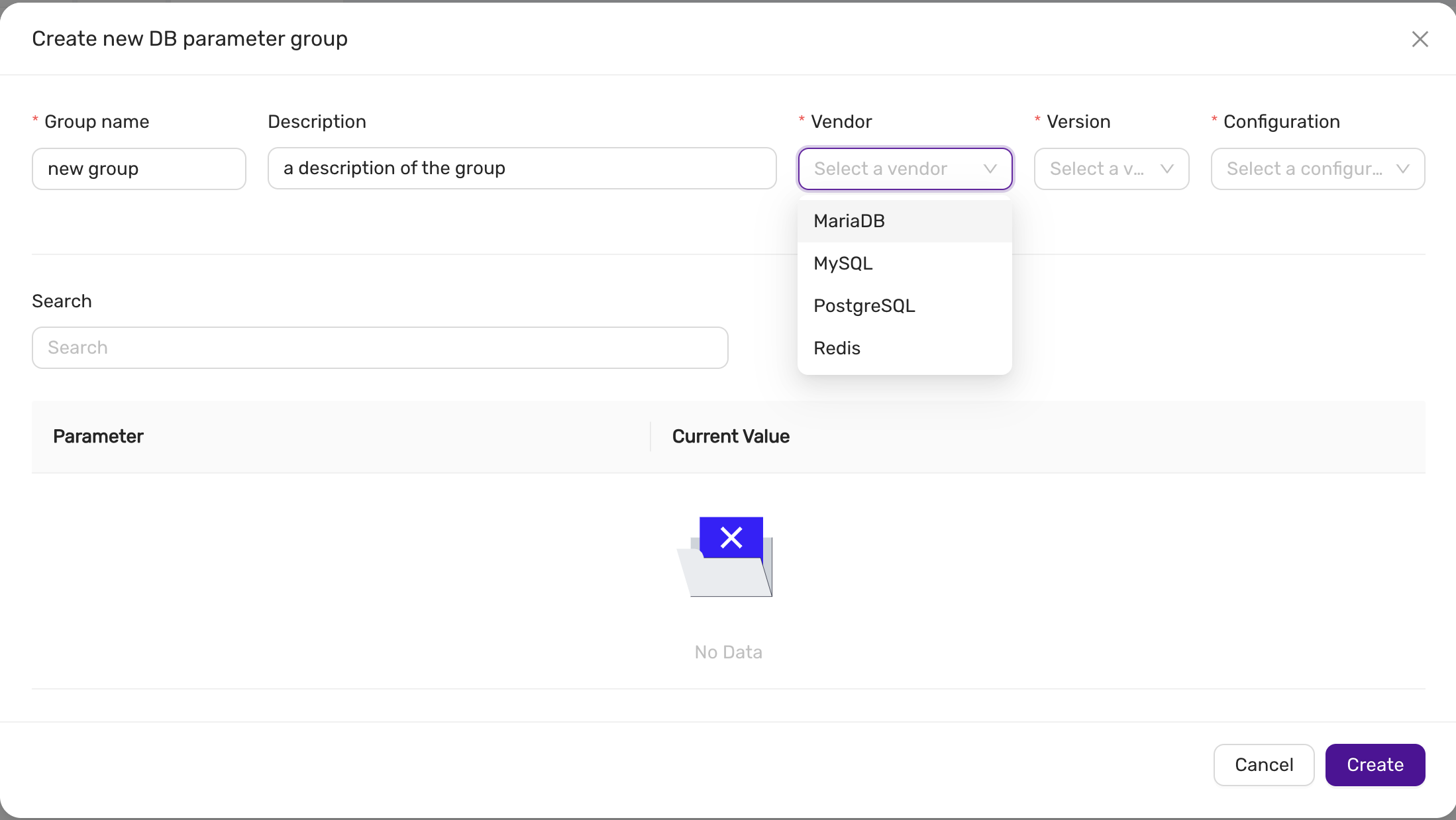Open the Version dropdown
The height and width of the screenshot is (820, 1456).
coord(1112,169)
